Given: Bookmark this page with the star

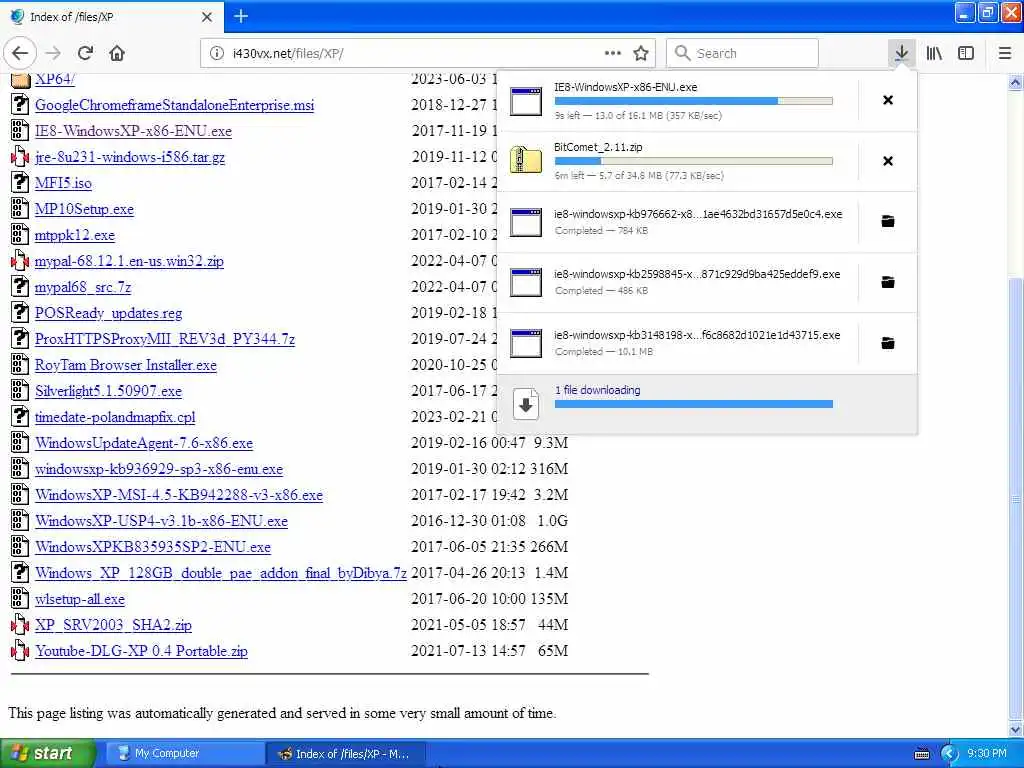Looking at the screenshot, I should (641, 53).
